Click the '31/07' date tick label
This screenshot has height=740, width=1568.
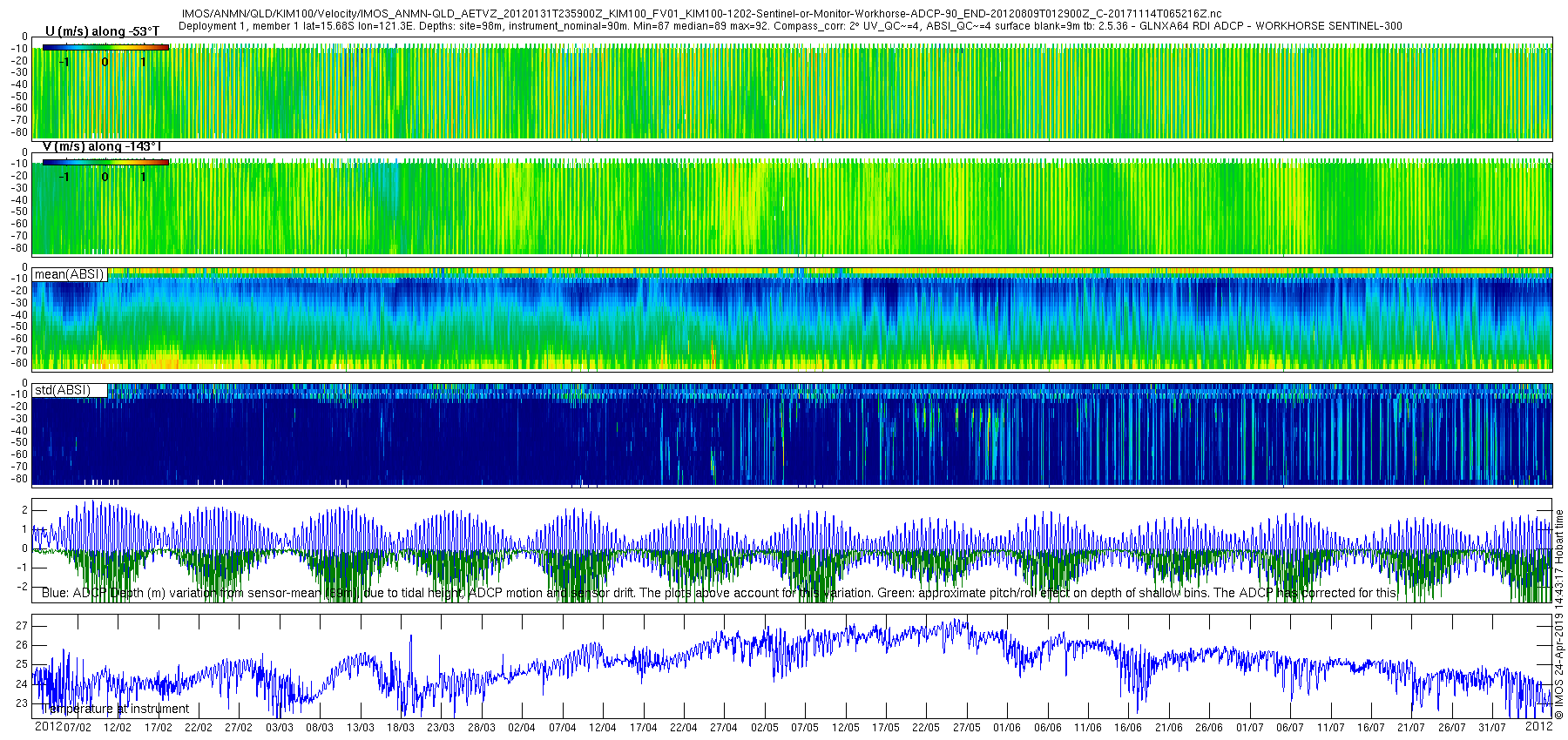pyautogui.click(x=1492, y=727)
